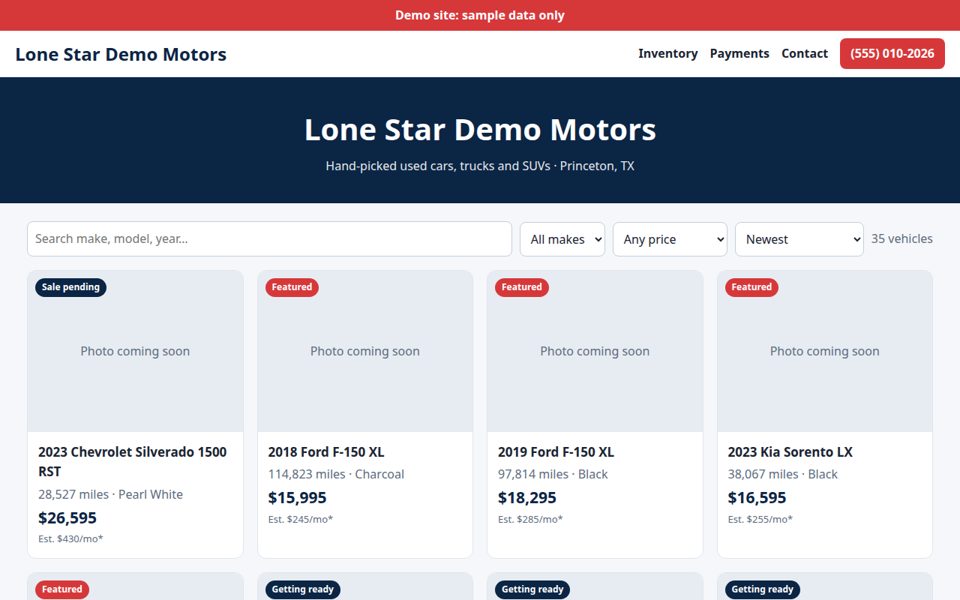Click the Est. $255/mo* estimate
Viewport: 960px width, 600px height.
[x=760, y=519]
